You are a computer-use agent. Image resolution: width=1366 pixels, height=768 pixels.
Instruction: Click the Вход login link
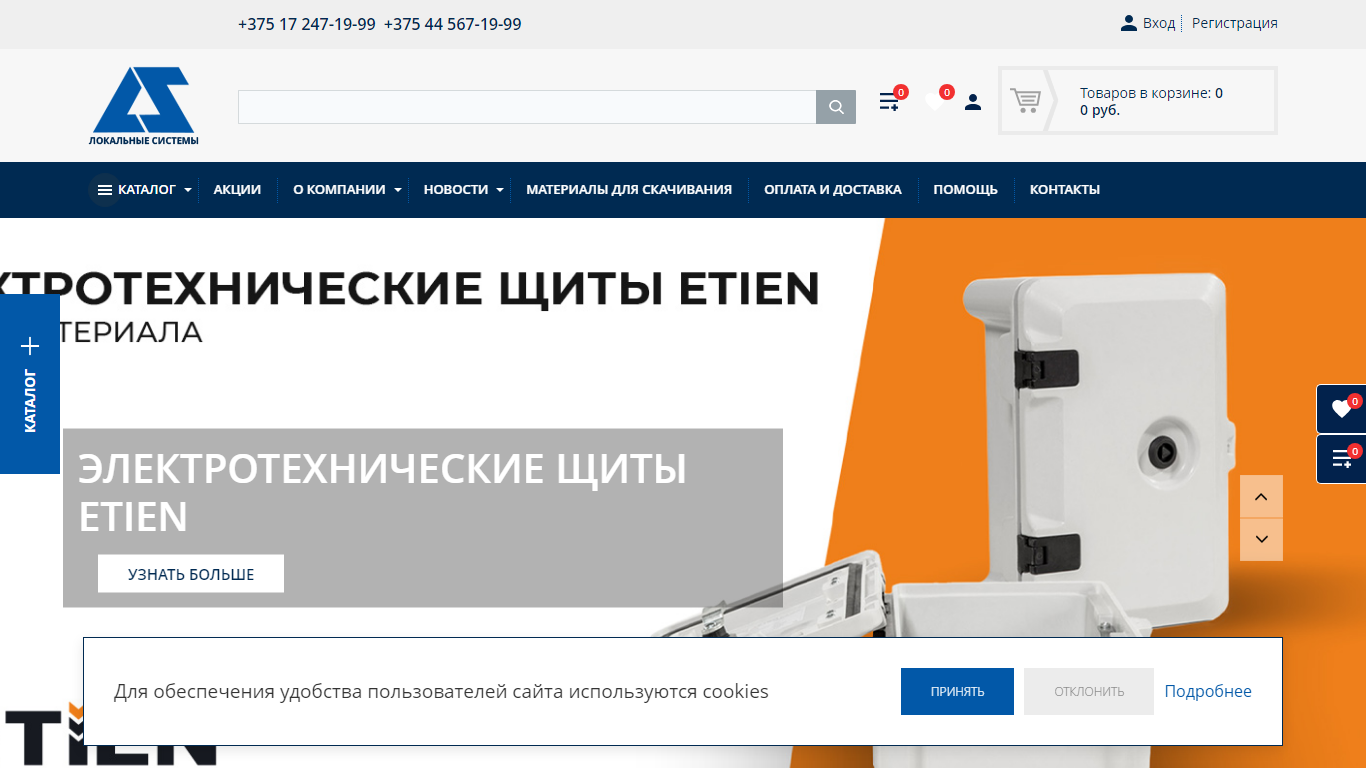coord(1159,23)
